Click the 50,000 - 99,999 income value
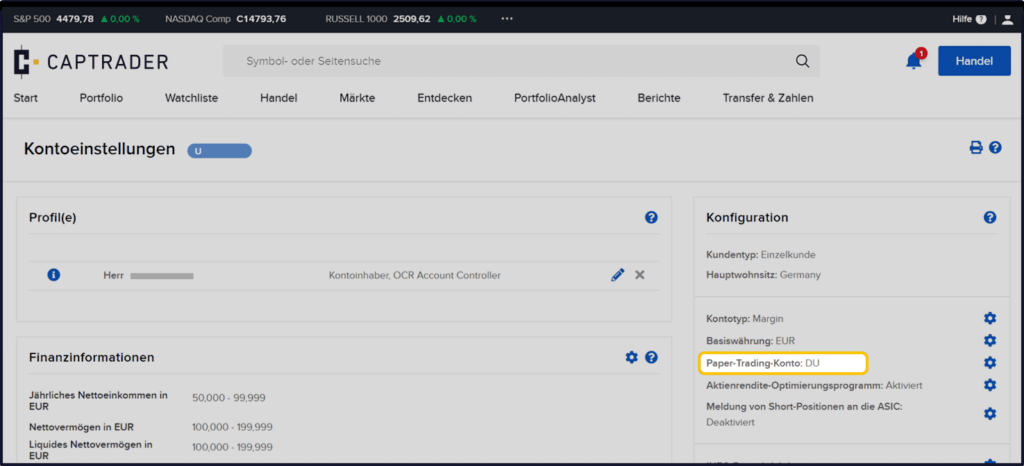 [229, 397]
